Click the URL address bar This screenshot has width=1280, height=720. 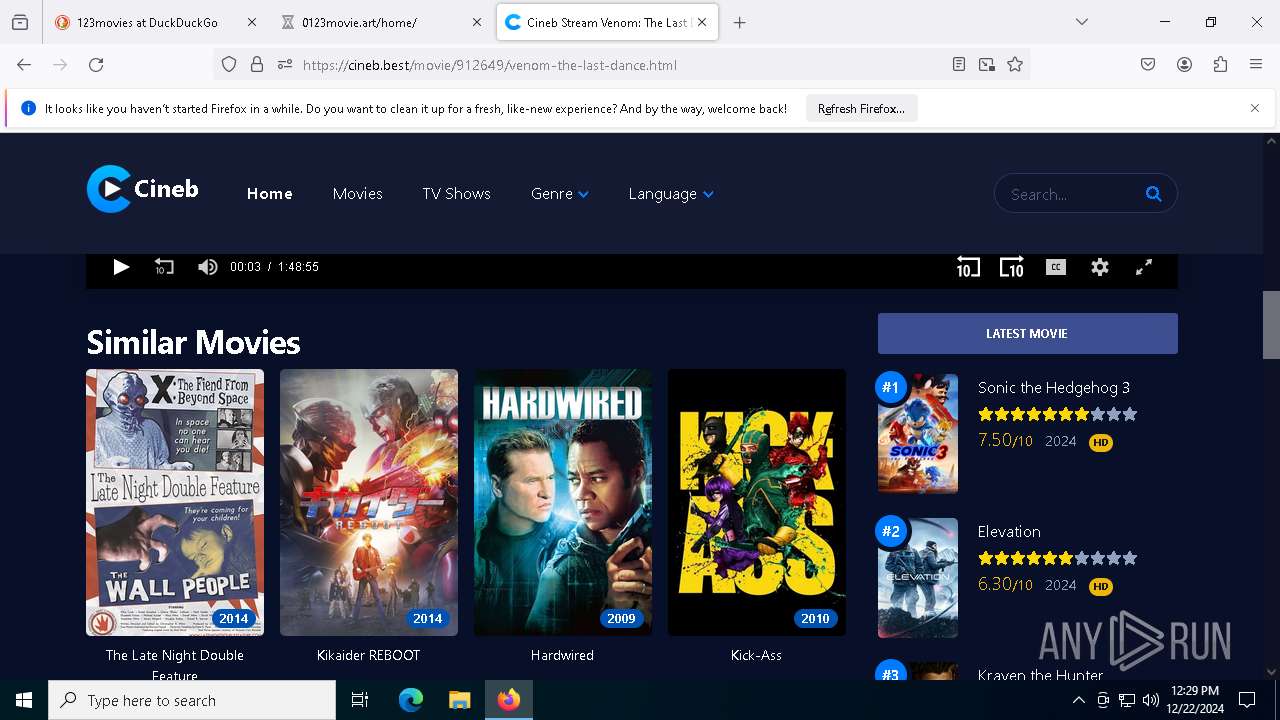coord(620,65)
